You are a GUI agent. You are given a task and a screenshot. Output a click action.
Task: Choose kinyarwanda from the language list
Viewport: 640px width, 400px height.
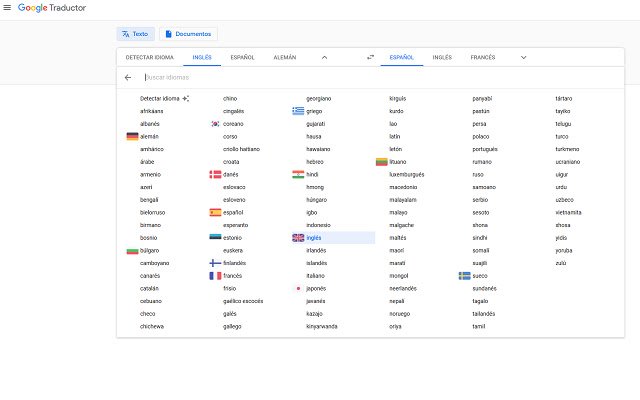click(x=322, y=326)
